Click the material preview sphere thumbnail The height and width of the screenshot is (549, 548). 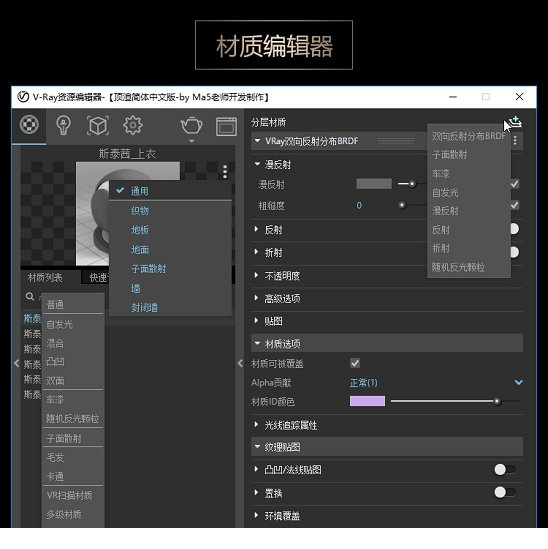[x=128, y=214]
